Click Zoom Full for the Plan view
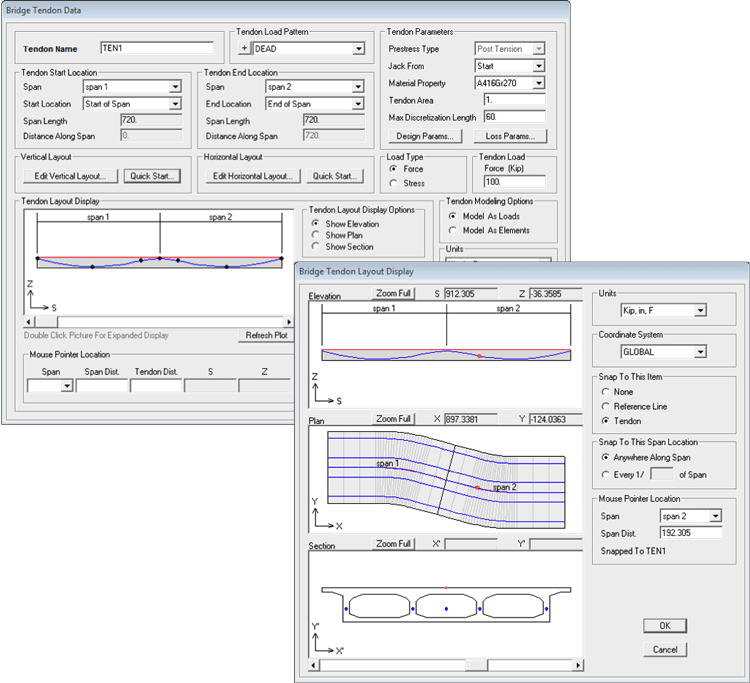Image resolution: width=750 pixels, height=683 pixels. (393, 419)
